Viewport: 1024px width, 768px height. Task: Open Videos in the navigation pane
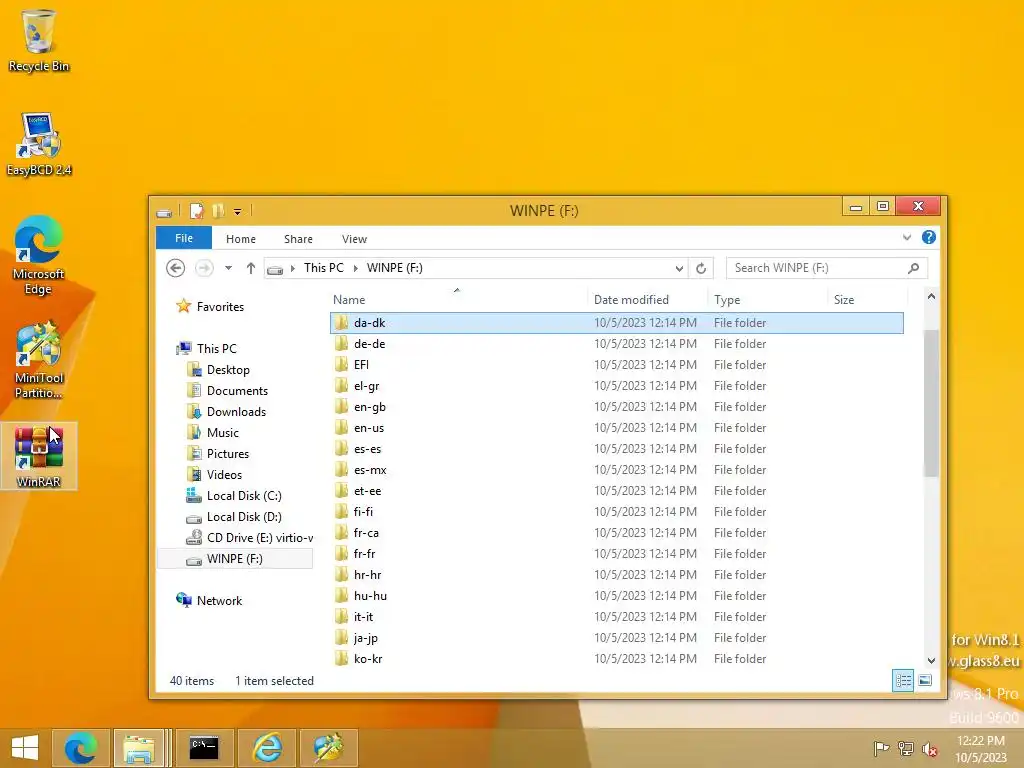pyautogui.click(x=224, y=475)
